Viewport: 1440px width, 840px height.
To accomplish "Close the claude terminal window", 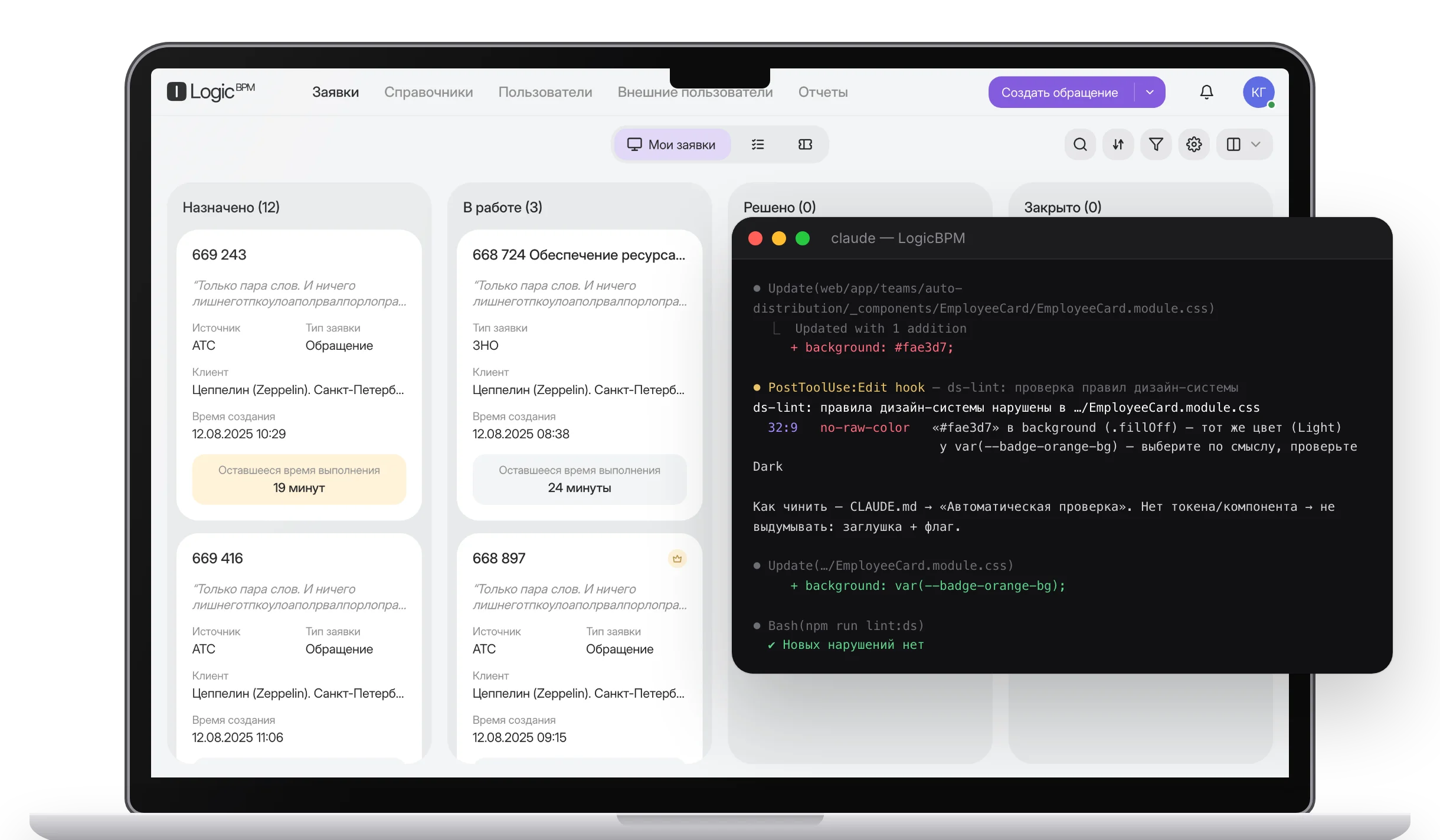I will point(755,238).
